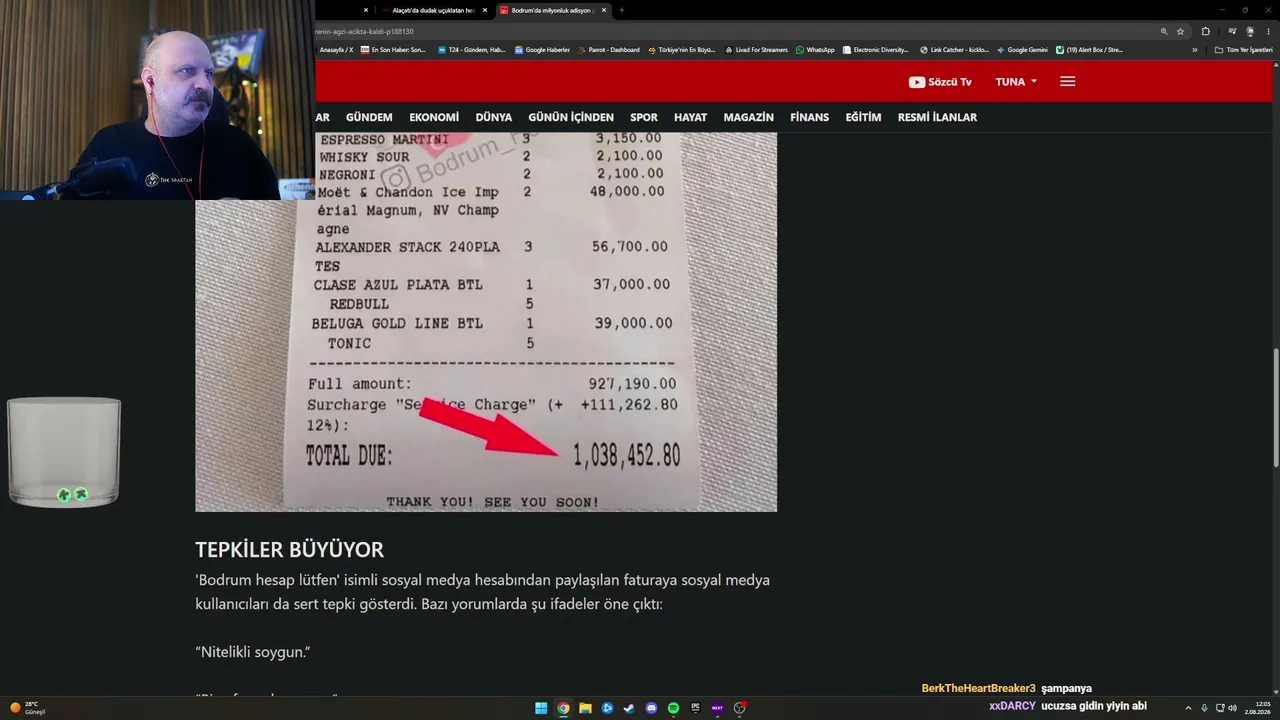Viewport: 1280px width, 720px height.
Task: Go to the GÜNDEM section
Action: pyautogui.click(x=369, y=117)
